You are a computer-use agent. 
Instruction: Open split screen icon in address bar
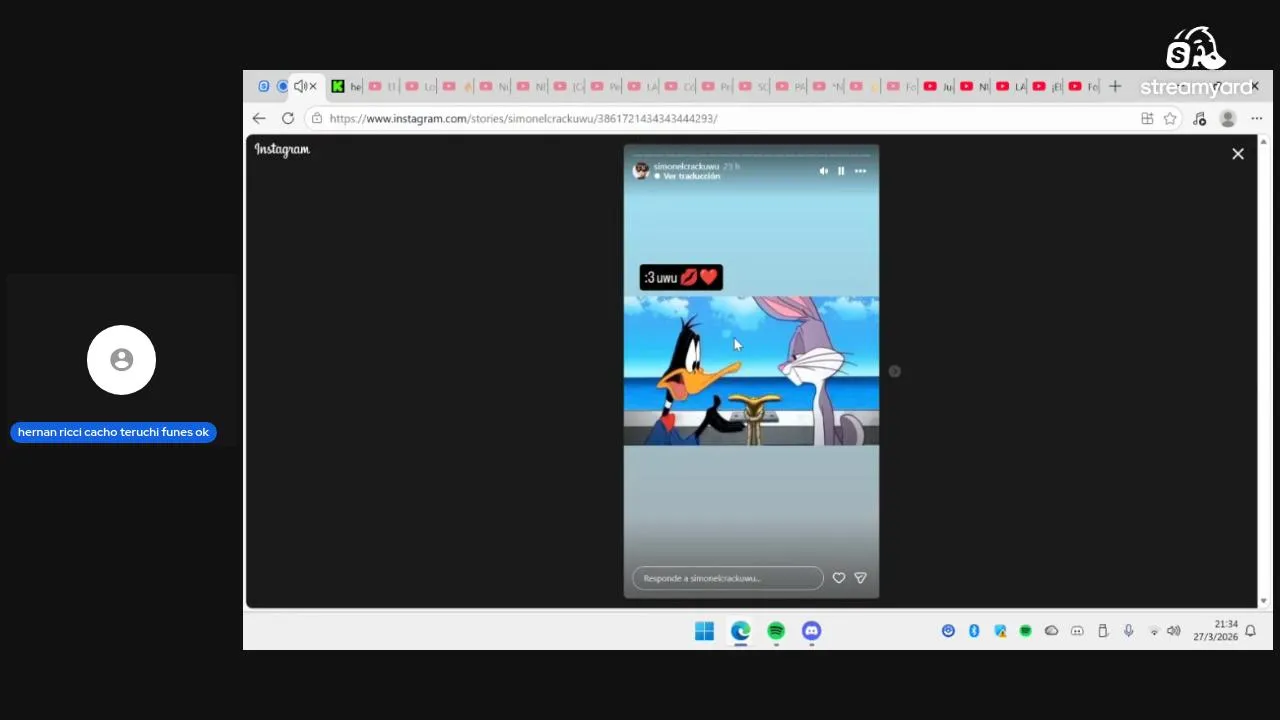point(1147,118)
